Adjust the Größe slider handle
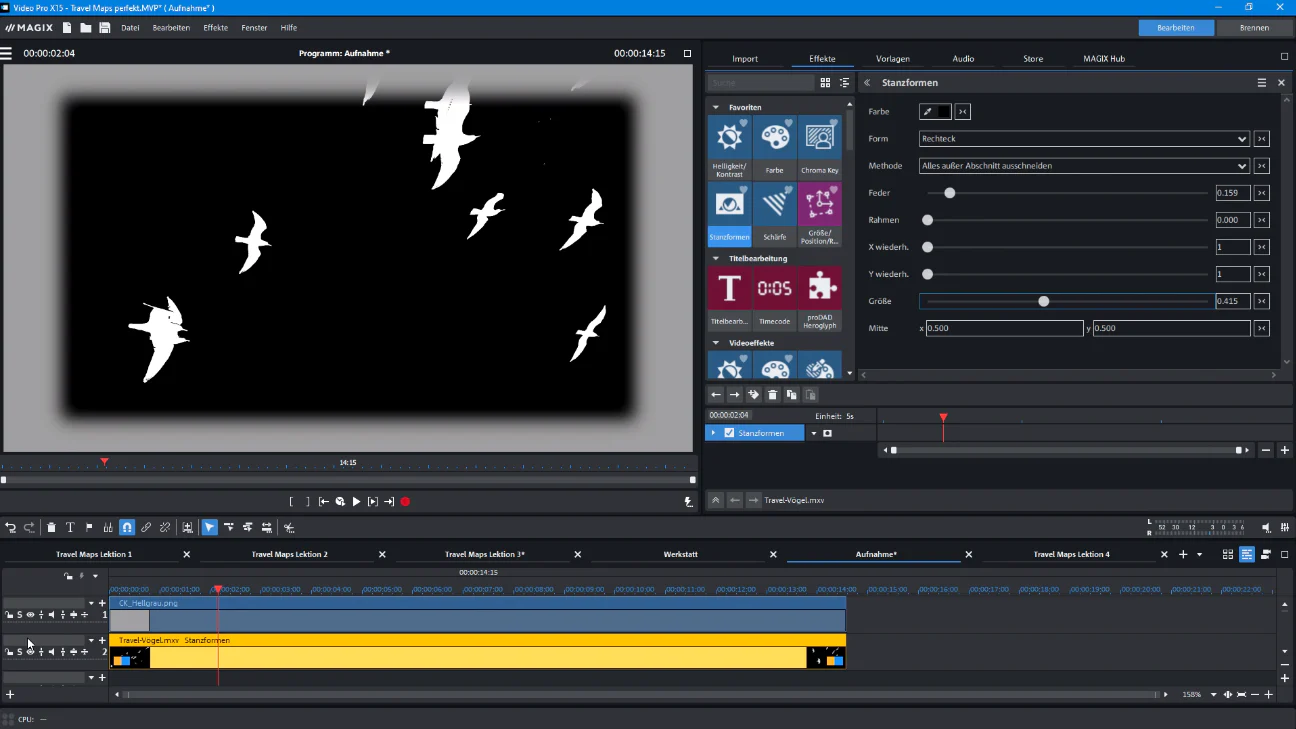 pyautogui.click(x=1044, y=301)
